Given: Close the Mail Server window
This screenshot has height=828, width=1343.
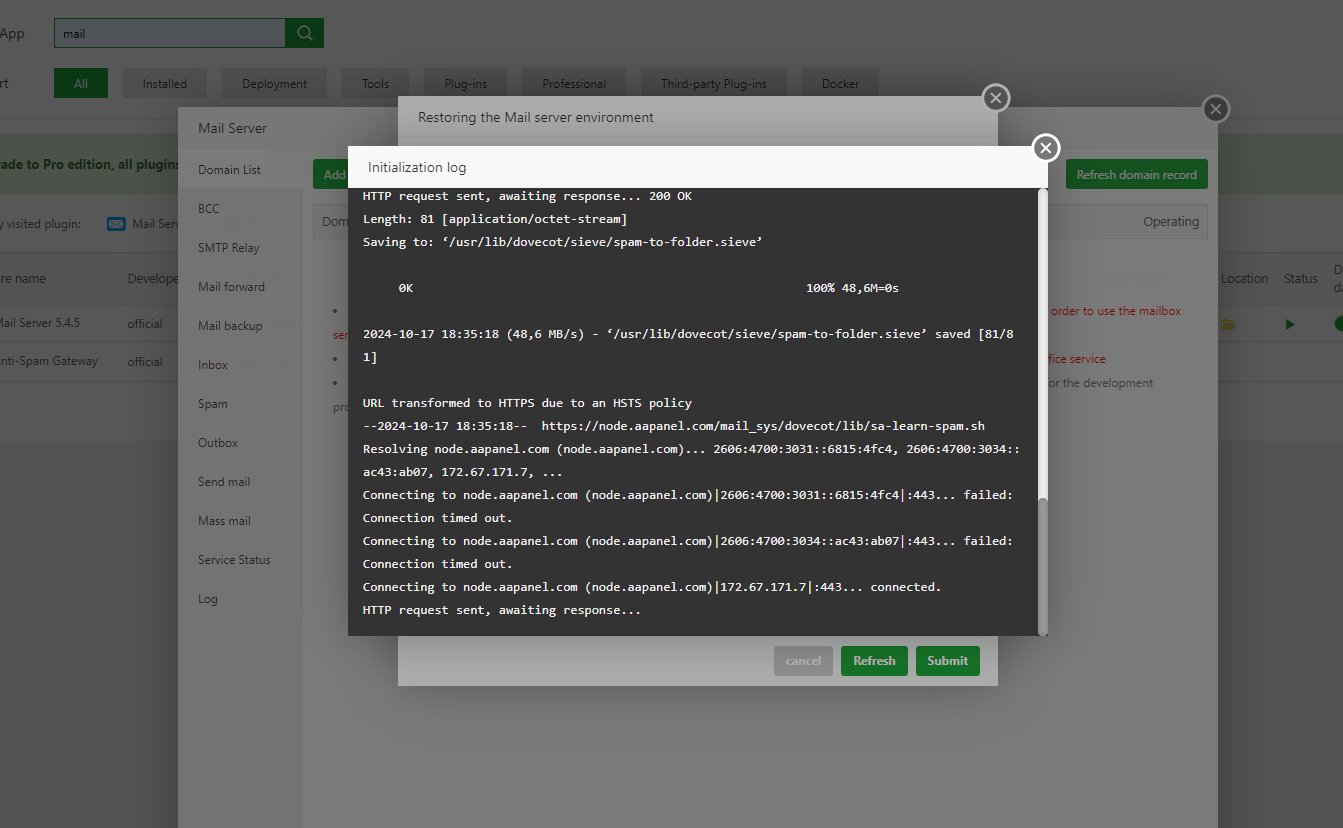Looking at the screenshot, I should pyautogui.click(x=1215, y=109).
